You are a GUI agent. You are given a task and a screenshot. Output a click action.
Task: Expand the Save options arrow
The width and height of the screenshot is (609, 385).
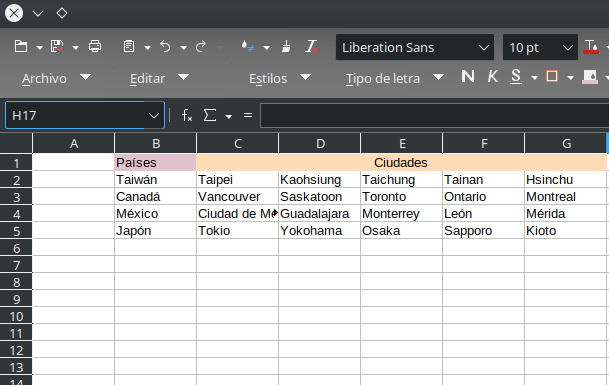coord(75,48)
